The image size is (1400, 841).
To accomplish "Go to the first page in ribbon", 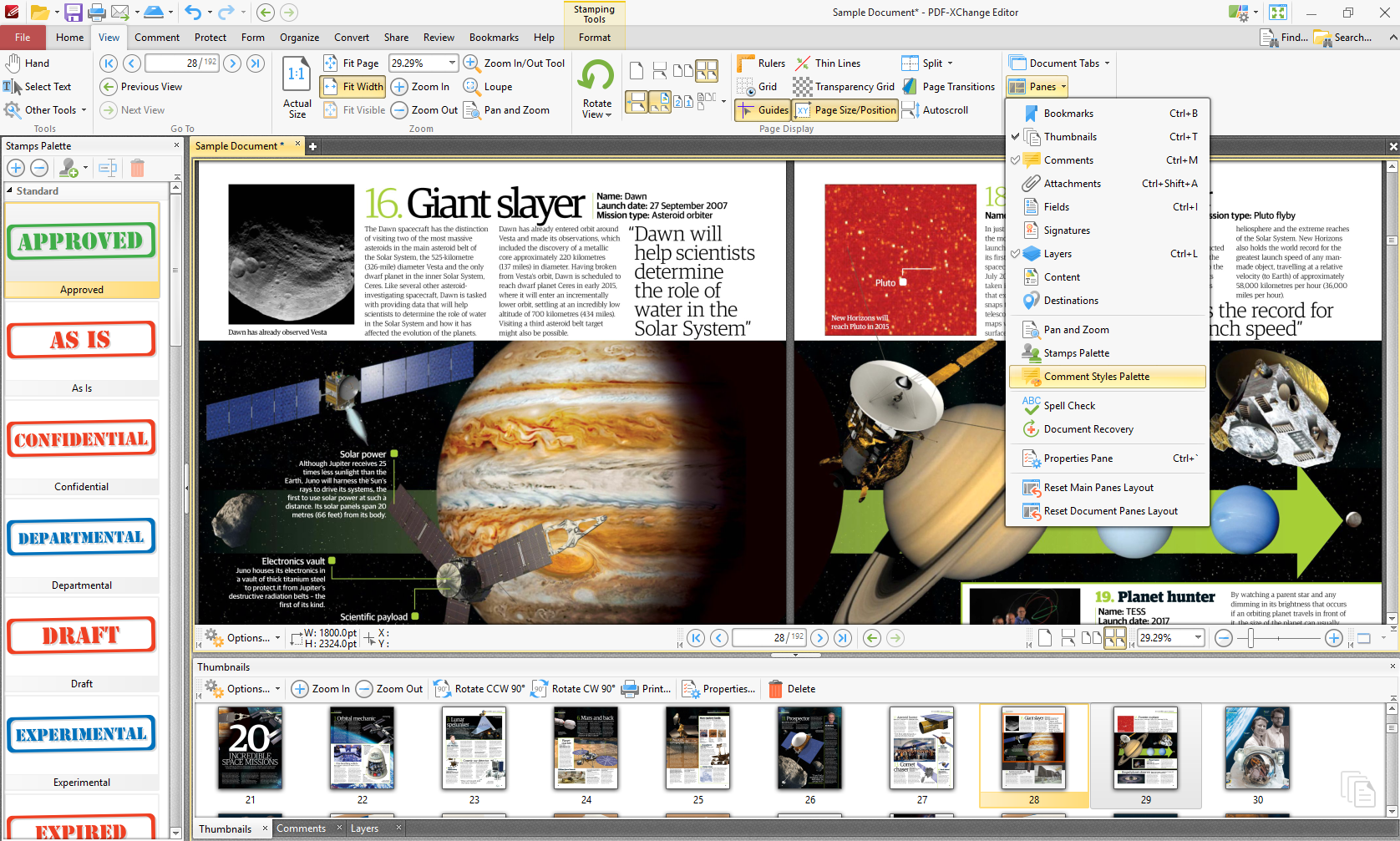I will (x=109, y=63).
